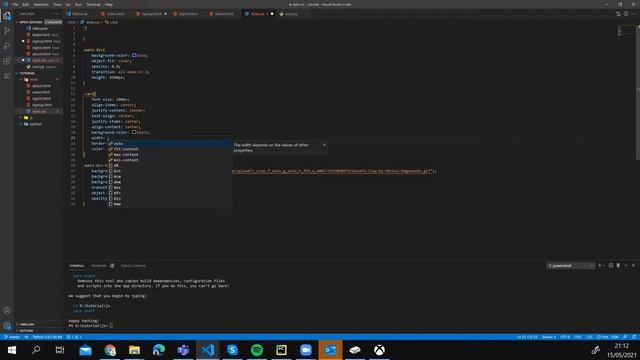Image resolution: width=640 pixels, height=360 pixels.
Task: Open the Run and Debug view
Action: [7, 46]
